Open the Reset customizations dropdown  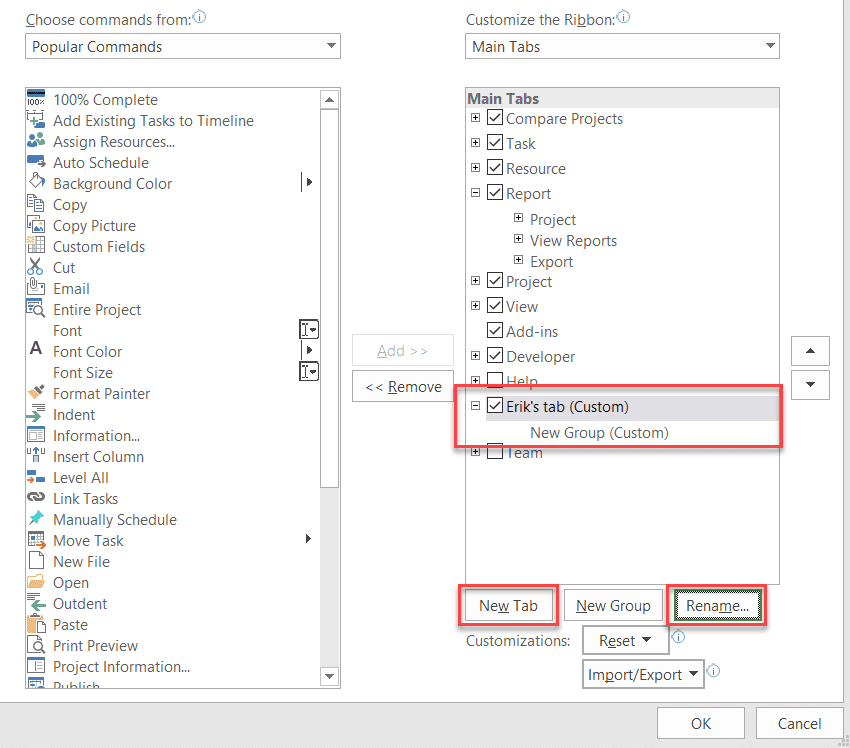click(x=625, y=641)
